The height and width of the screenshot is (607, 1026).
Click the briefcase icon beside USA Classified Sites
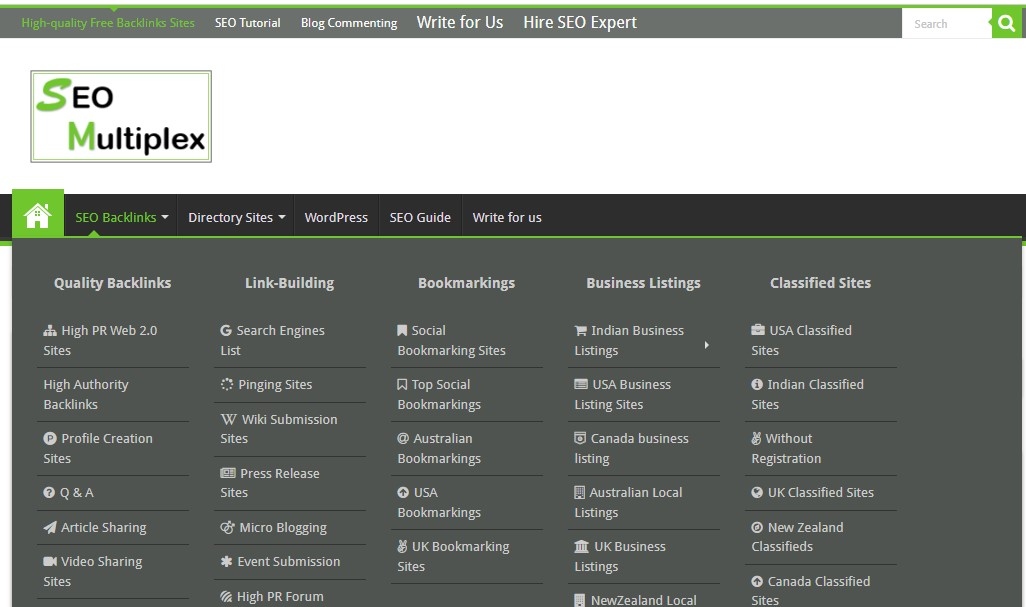[758, 330]
